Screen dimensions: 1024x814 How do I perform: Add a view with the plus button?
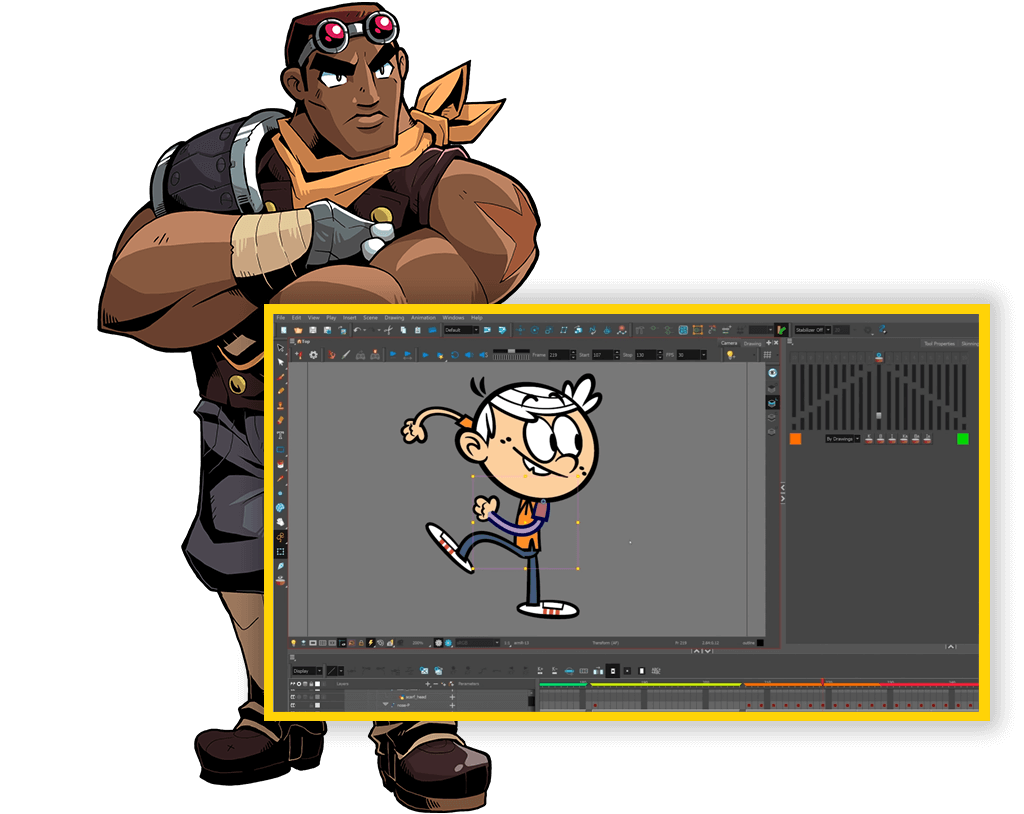point(769,343)
